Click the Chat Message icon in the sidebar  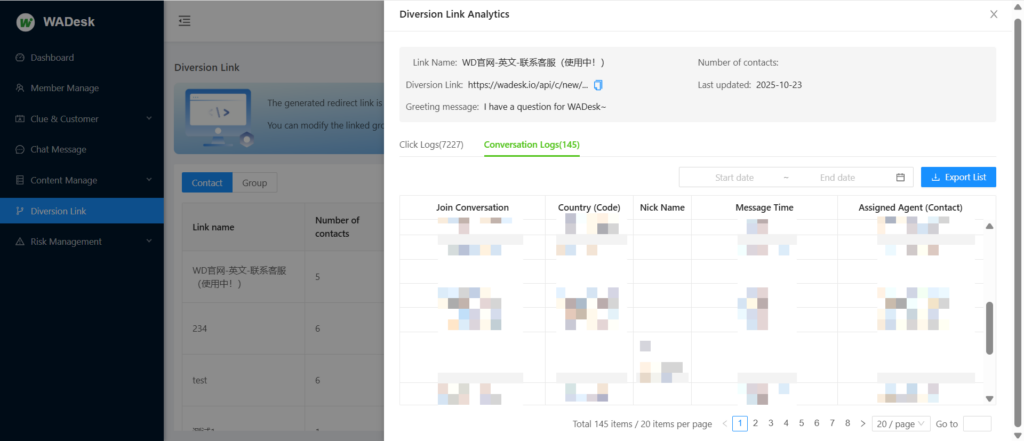point(20,150)
